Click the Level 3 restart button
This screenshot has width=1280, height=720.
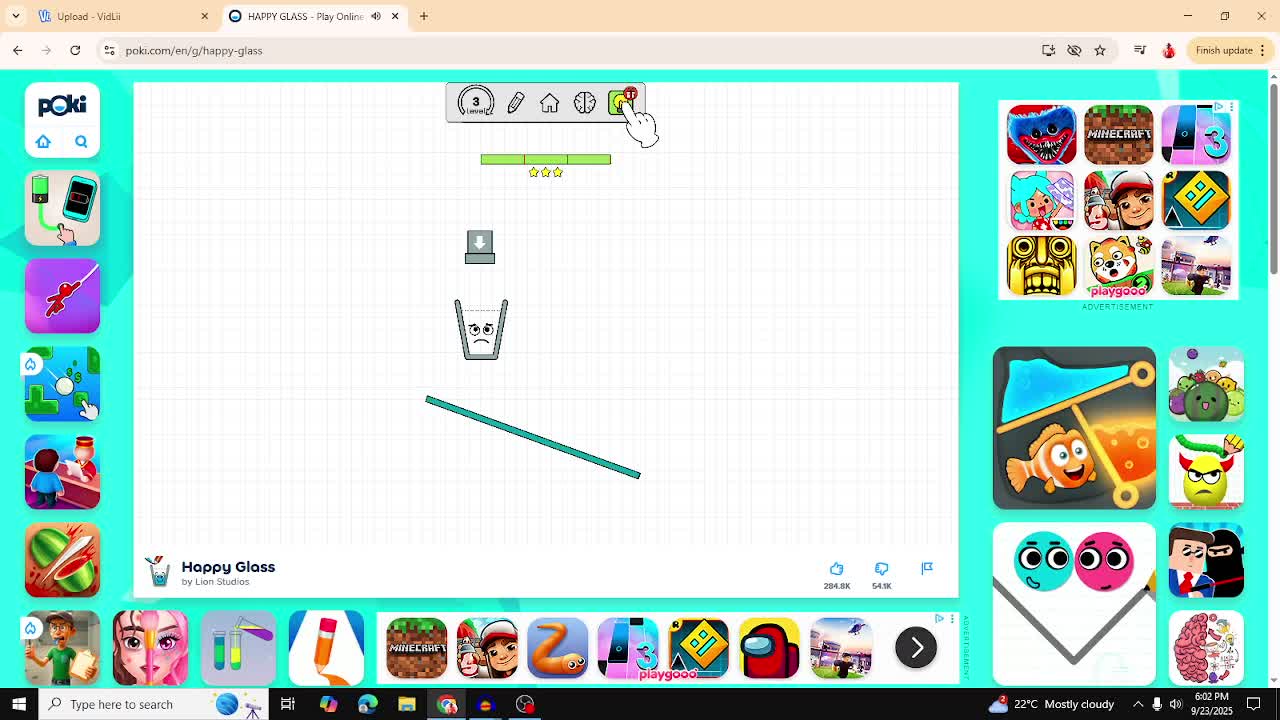click(x=475, y=102)
